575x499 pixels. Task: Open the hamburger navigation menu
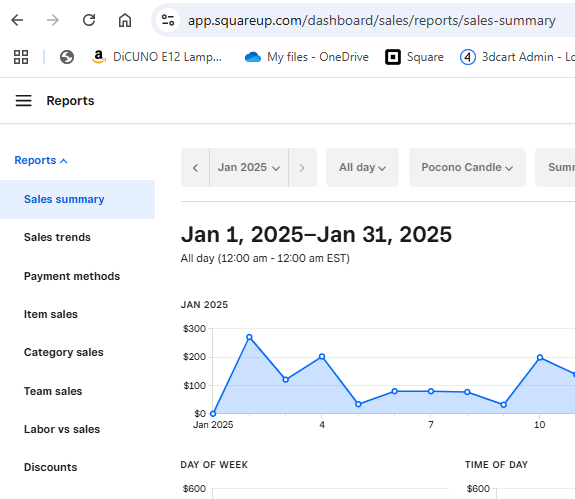pos(23,100)
